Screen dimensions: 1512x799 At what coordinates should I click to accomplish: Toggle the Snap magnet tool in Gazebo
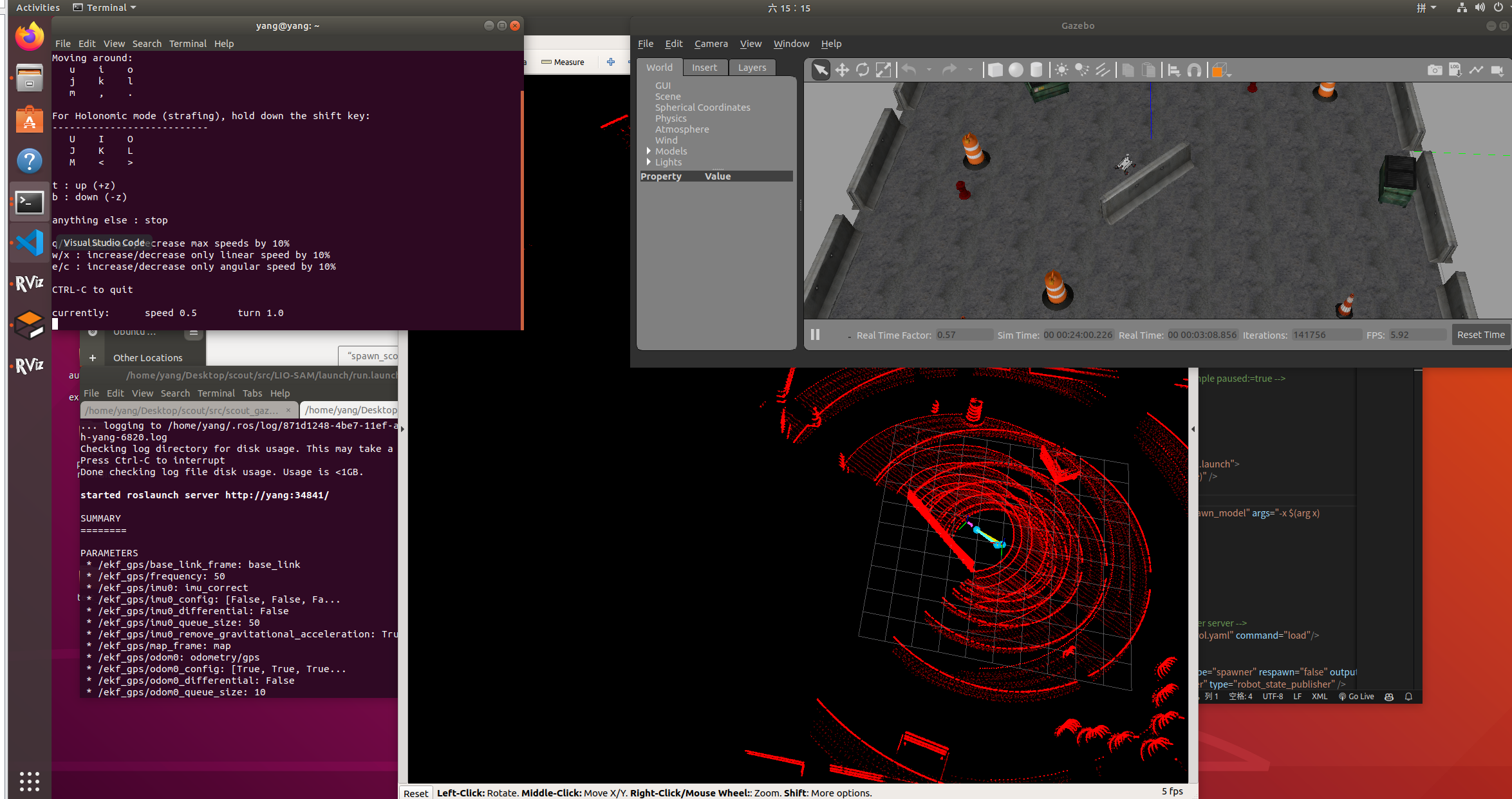tap(1194, 70)
